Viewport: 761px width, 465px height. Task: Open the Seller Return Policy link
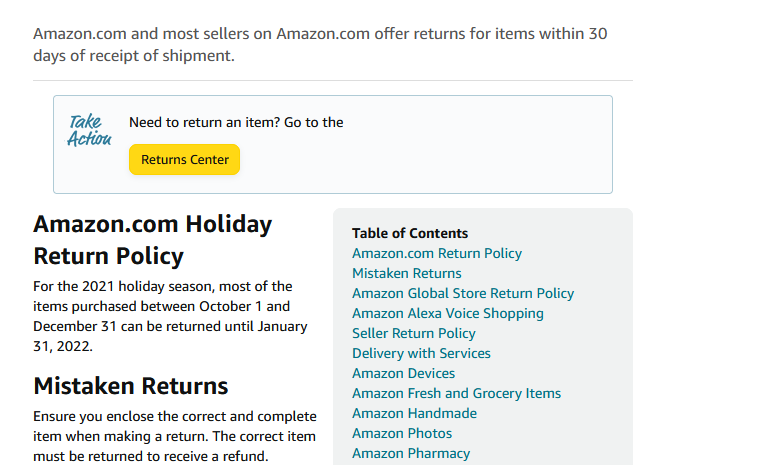414,333
